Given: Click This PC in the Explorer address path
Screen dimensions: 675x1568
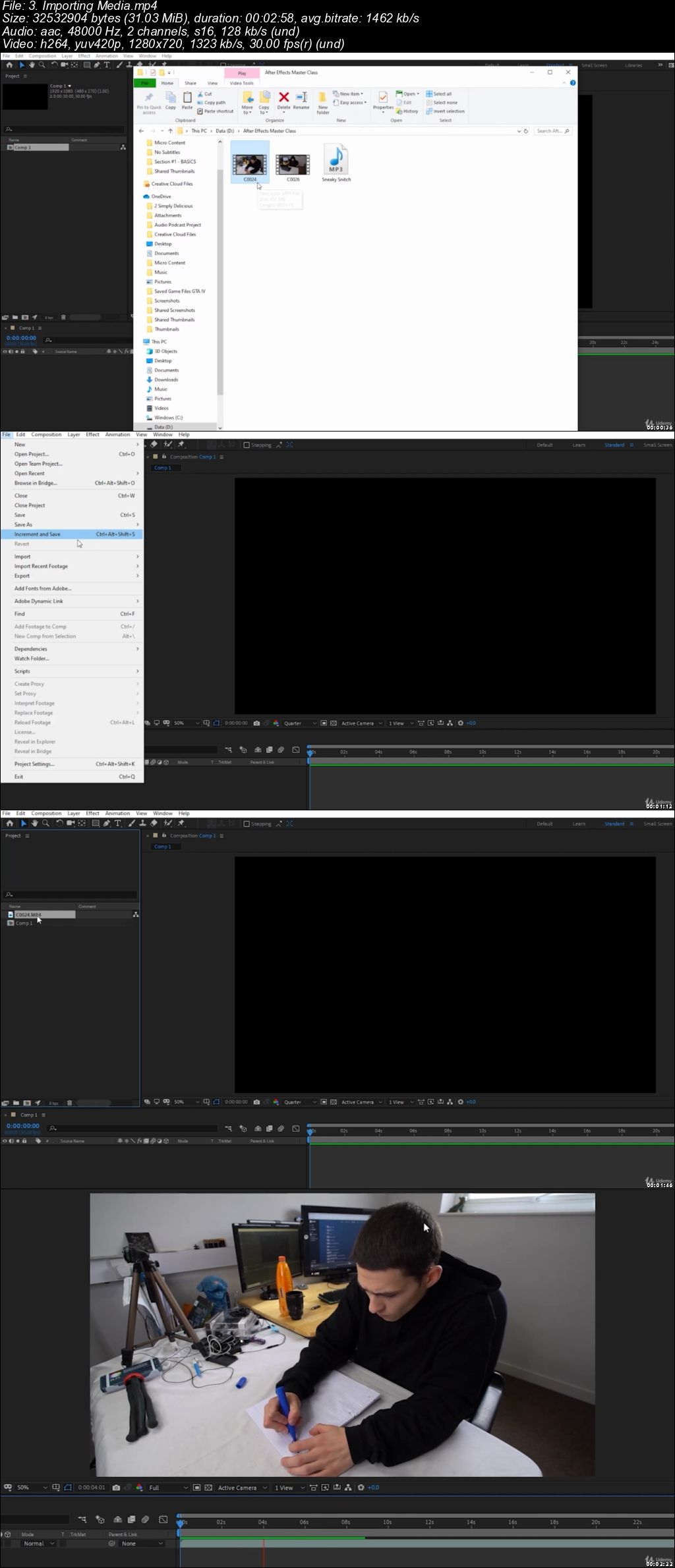Looking at the screenshot, I should tap(199, 130).
